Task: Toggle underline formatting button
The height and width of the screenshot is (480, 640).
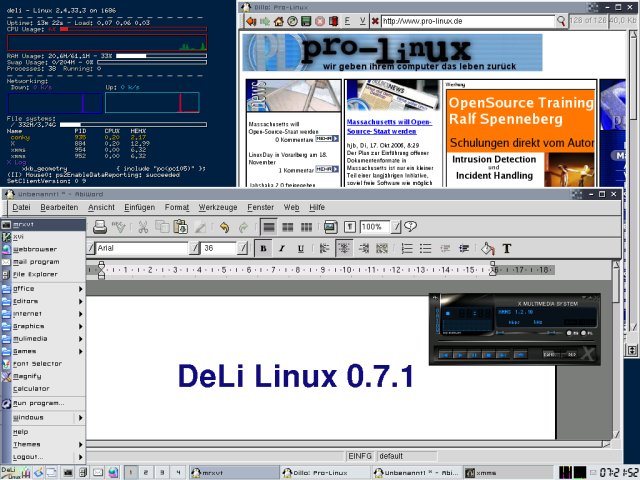Action: (300, 249)
